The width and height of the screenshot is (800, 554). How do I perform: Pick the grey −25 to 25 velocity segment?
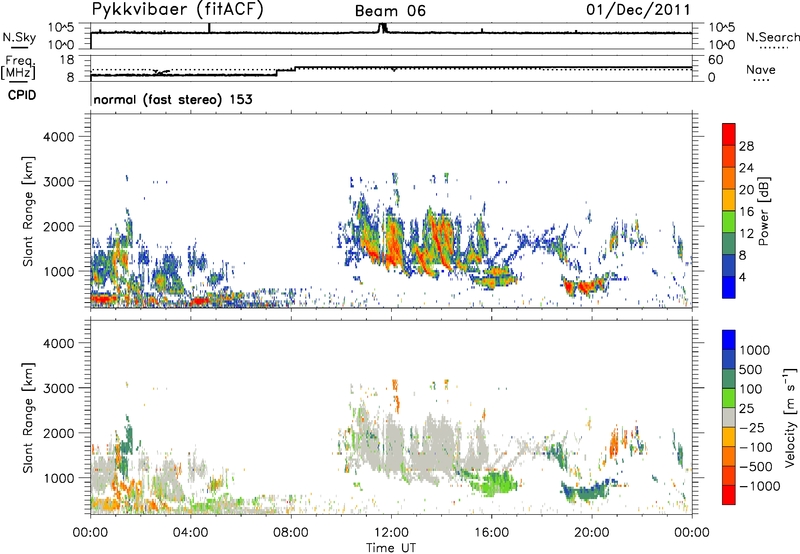point(729,418)
